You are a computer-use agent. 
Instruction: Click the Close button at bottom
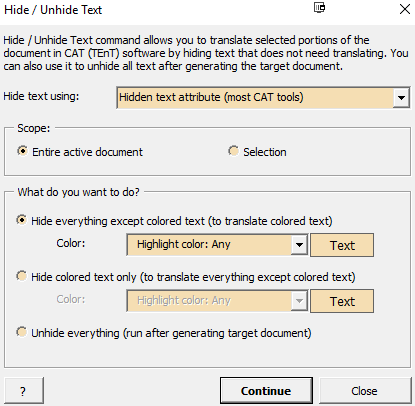tap(365, 391)
